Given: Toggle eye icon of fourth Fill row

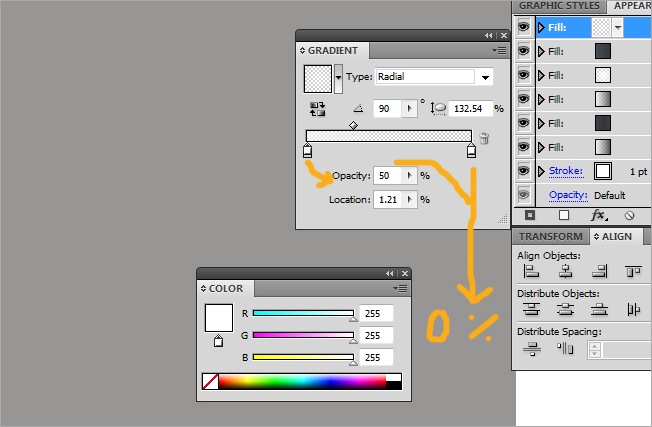Looking at the screenshot, I should tap(524, 99).
